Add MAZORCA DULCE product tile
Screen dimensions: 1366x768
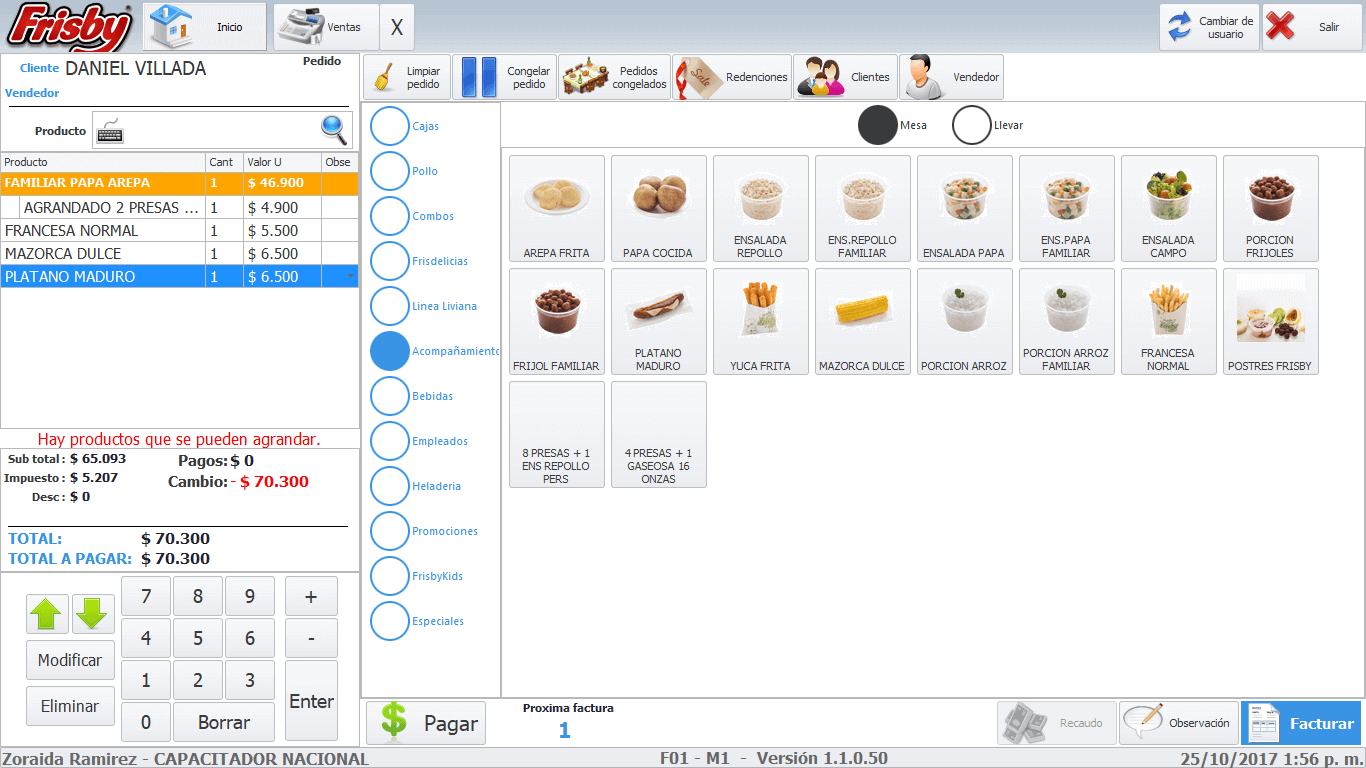point(863,321)
